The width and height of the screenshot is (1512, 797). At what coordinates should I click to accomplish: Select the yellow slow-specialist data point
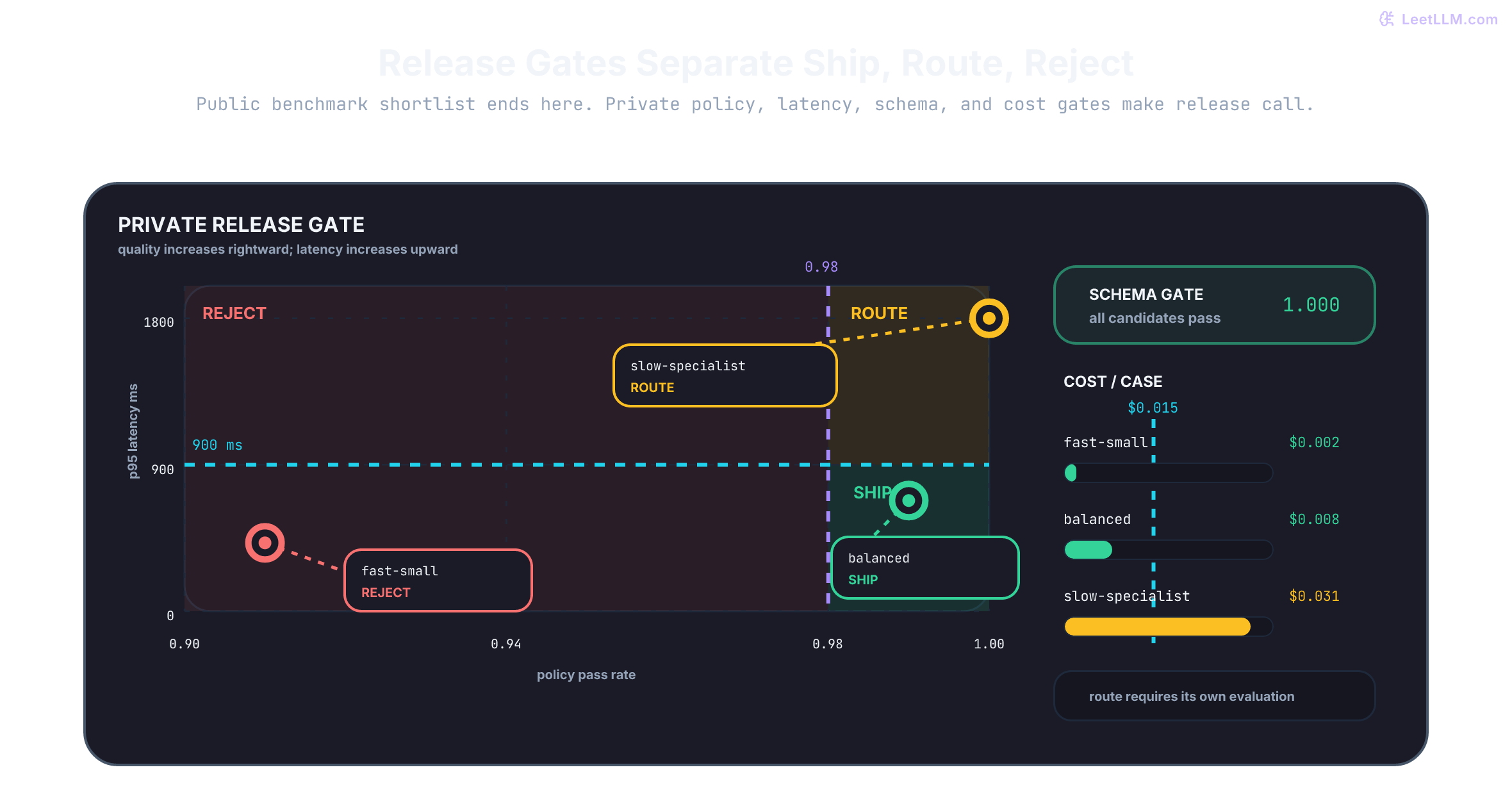coord(989,318)
